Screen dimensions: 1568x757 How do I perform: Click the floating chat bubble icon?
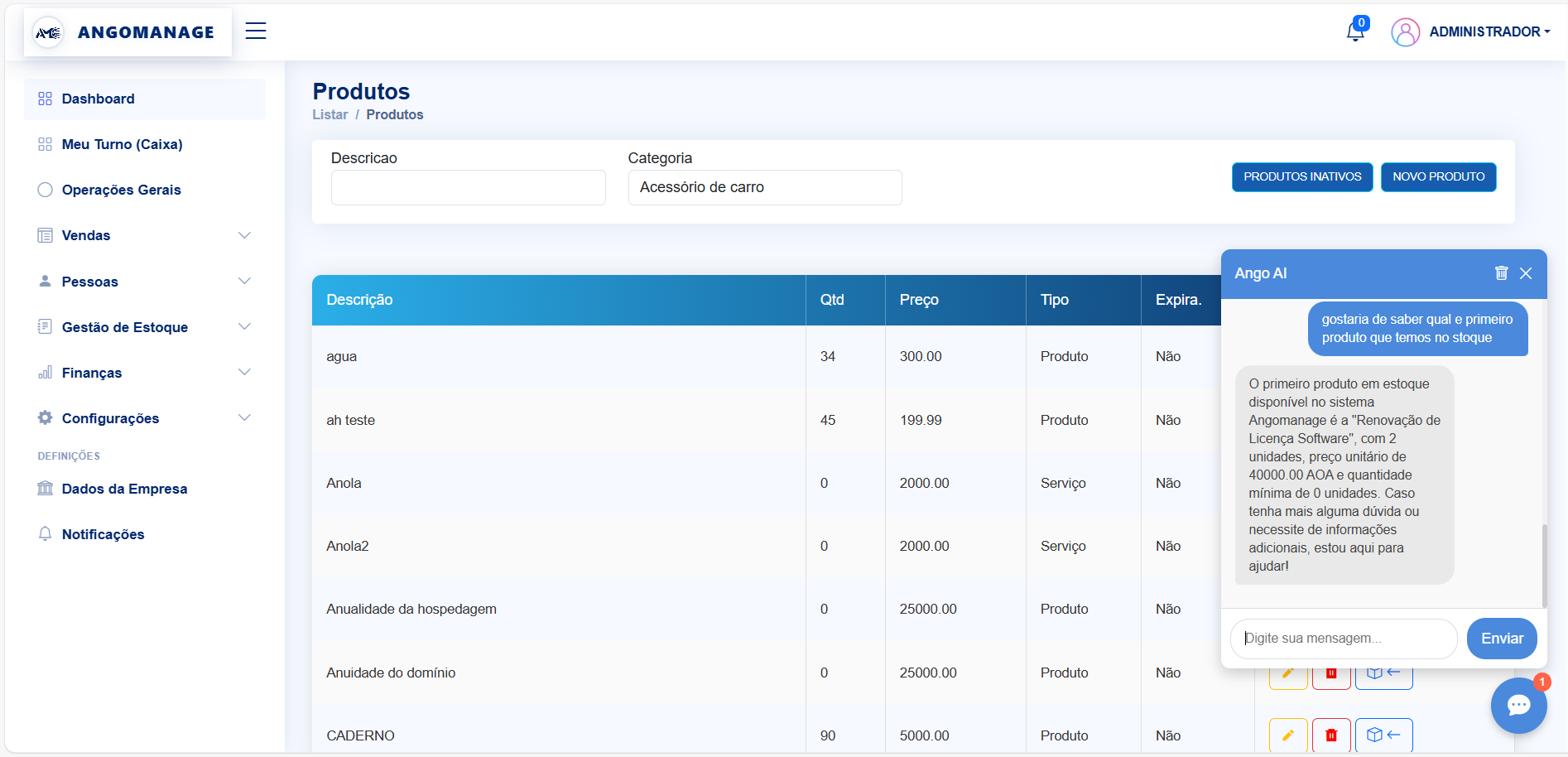tap(1518, 705)
